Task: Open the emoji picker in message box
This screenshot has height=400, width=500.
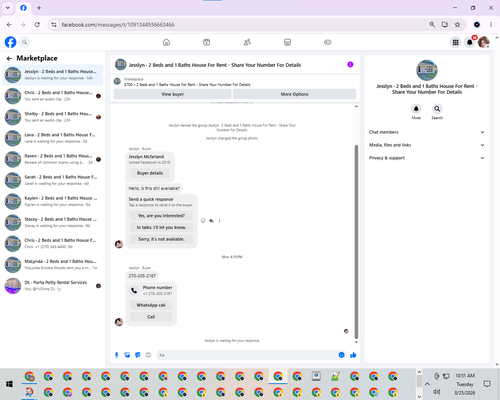Action: 341,355
